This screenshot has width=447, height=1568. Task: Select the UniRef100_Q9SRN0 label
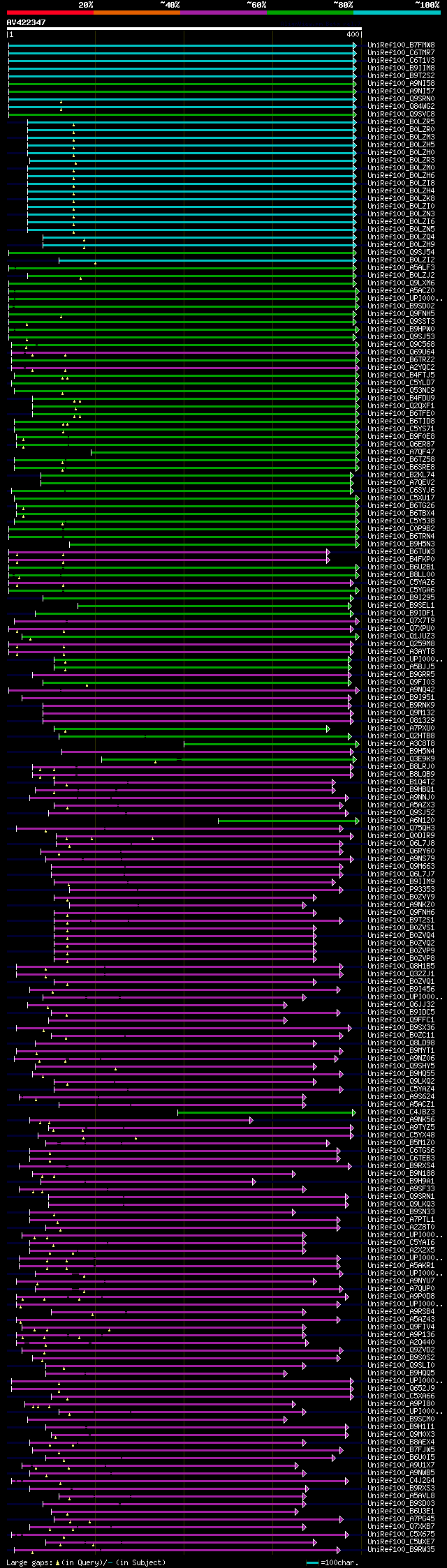click(x=401, y=98)
